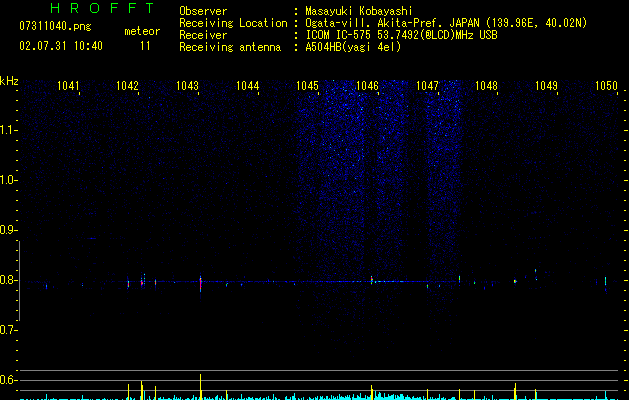The width and height of the screenshot is (629, 400).
Task: Click the tallest yellow intensity spike near 1043
Action: click(x=200, y=386)
